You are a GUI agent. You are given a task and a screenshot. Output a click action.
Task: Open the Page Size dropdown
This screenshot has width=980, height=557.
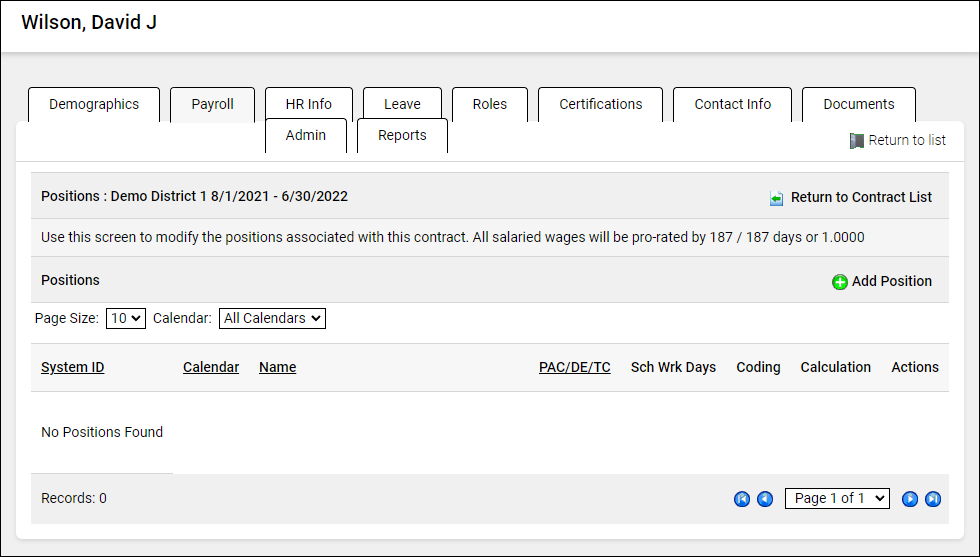coord(126,318)
